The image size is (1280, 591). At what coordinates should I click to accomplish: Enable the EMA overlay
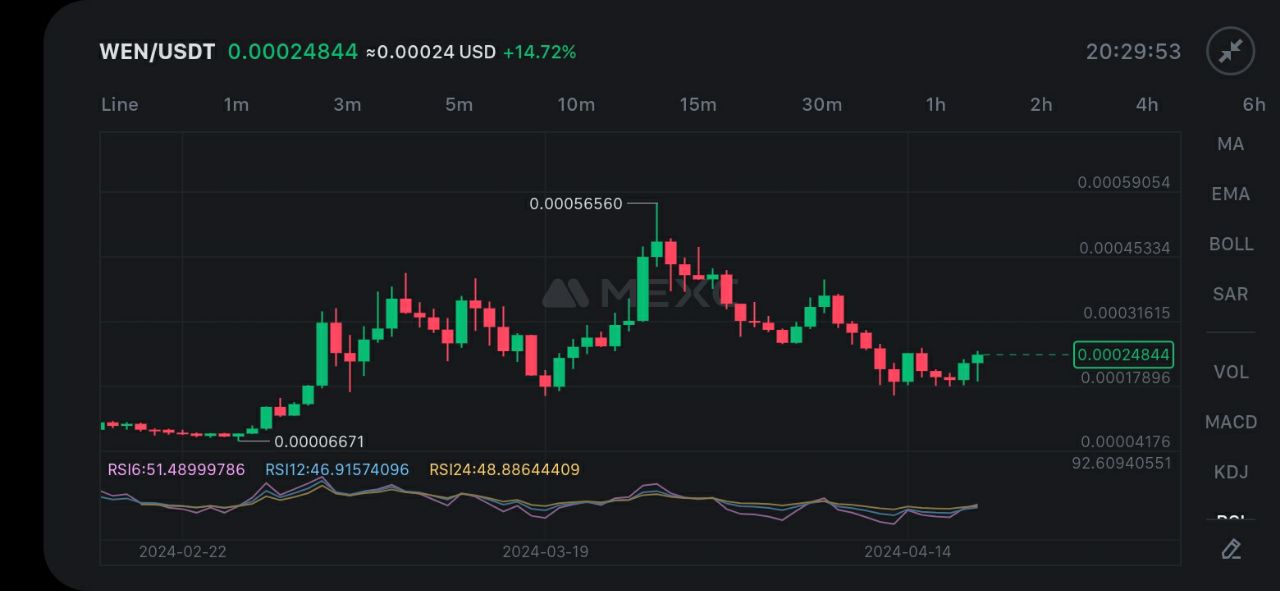(1230, 194)
